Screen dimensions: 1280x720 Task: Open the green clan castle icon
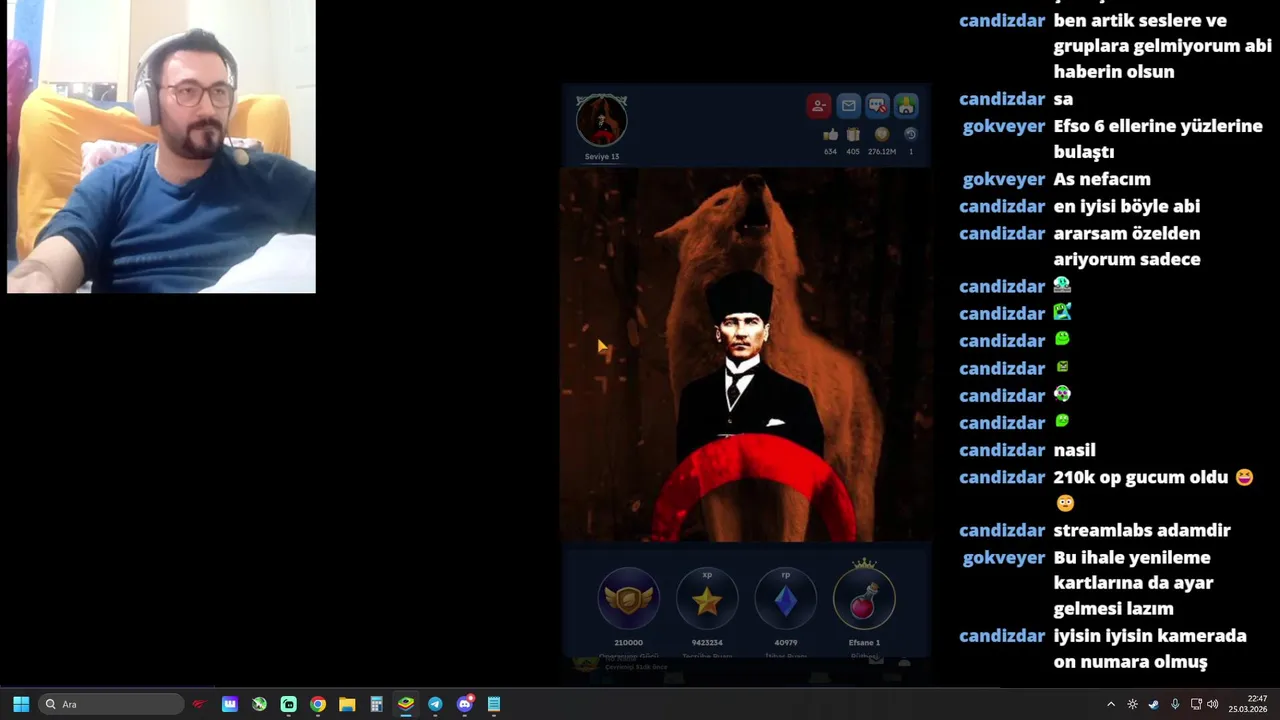click(x=906, y=106)
